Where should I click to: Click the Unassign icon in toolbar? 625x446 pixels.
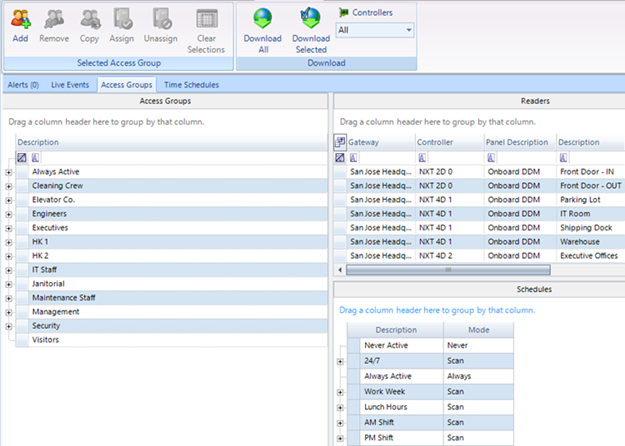[159, 19]
